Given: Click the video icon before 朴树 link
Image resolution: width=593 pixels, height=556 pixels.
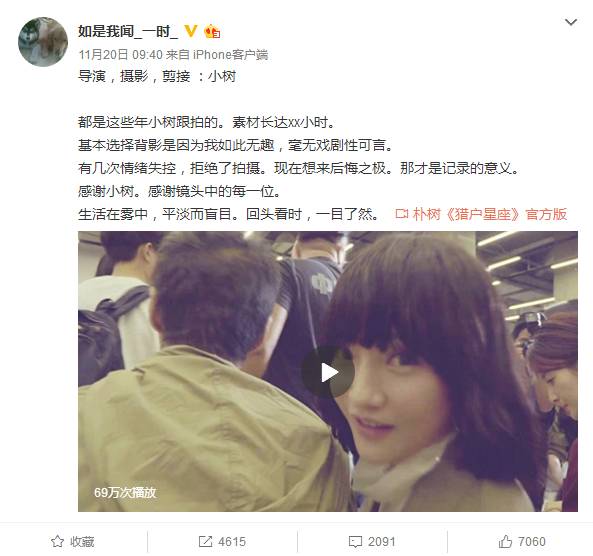Looking at the screenshot, I should pyautogui.click(x=402, y=214).
